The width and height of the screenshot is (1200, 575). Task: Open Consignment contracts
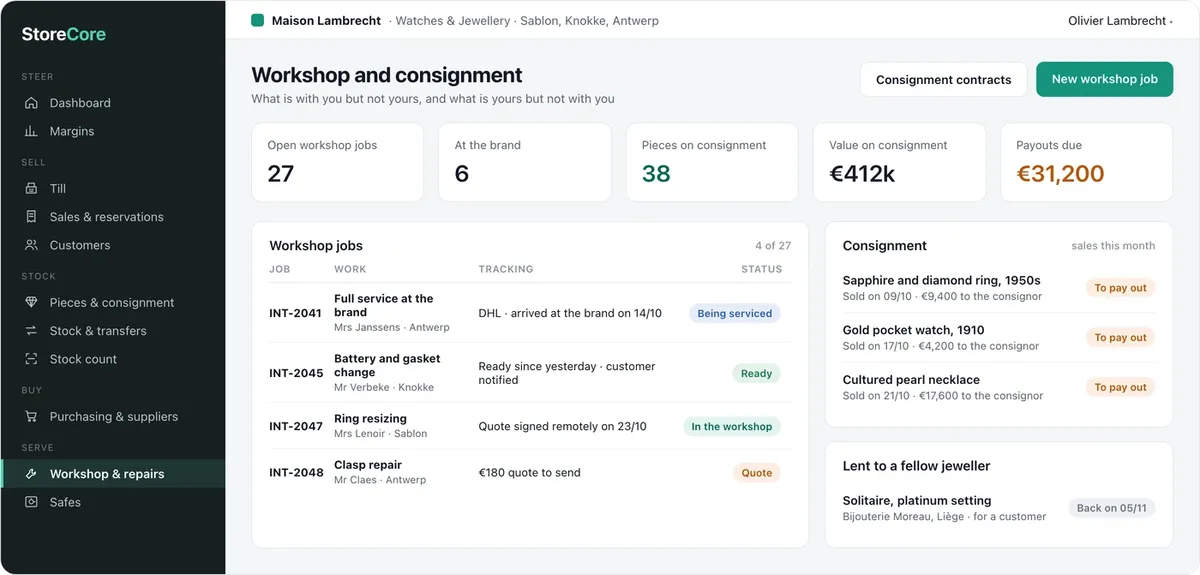pos(943,80)
